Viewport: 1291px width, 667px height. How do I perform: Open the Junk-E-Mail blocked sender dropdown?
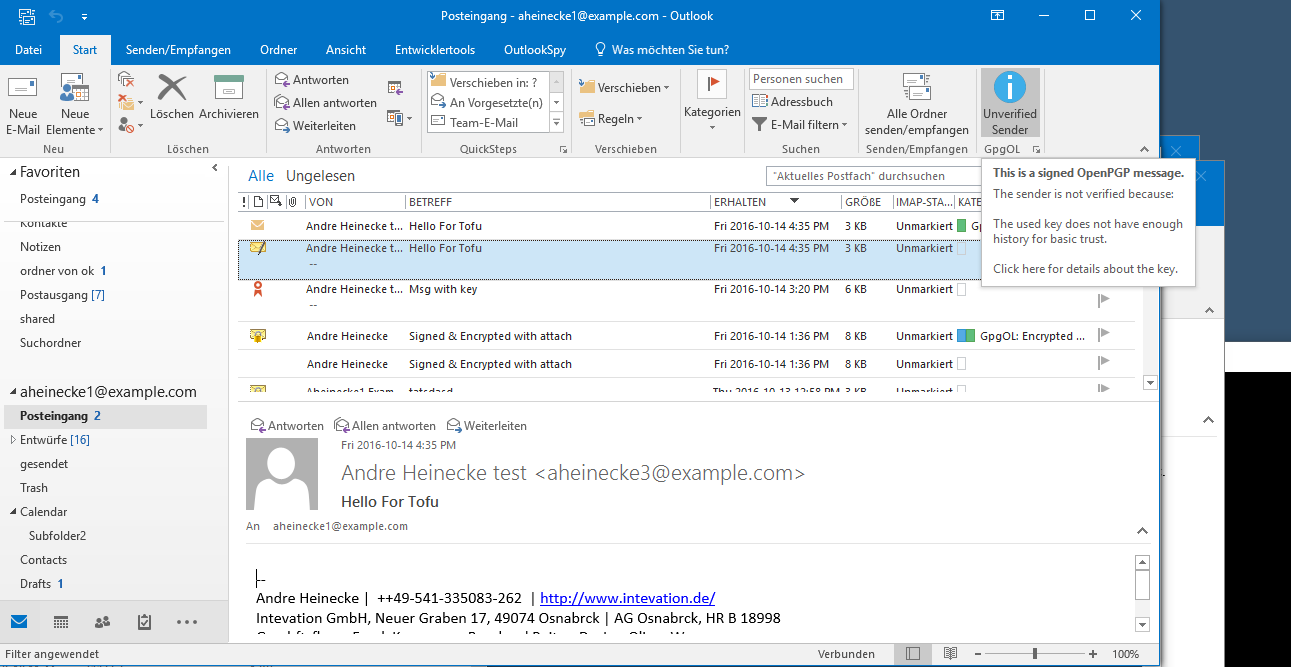(x=130, y=125)
